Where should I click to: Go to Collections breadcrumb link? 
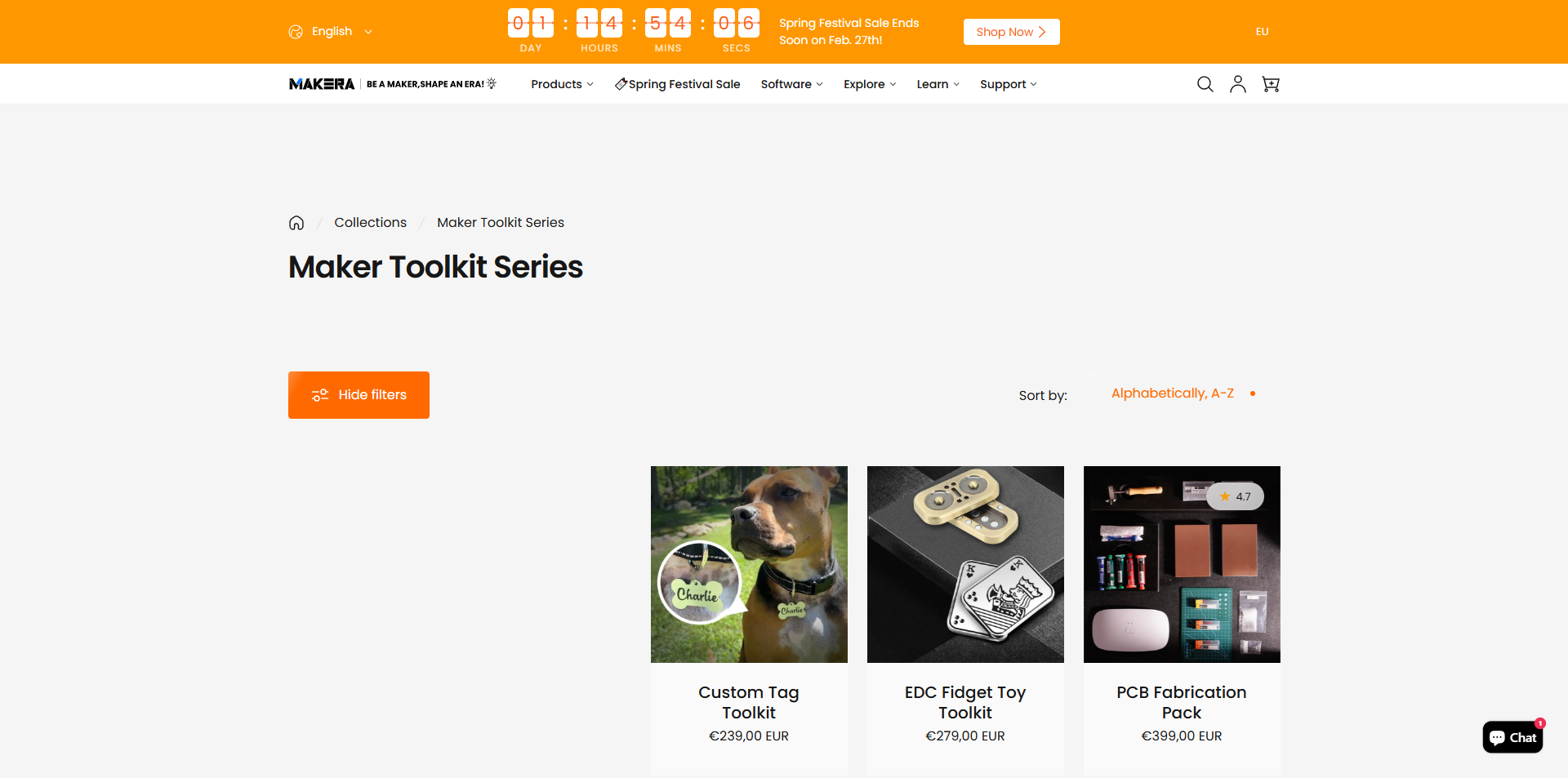click(370, 223)
